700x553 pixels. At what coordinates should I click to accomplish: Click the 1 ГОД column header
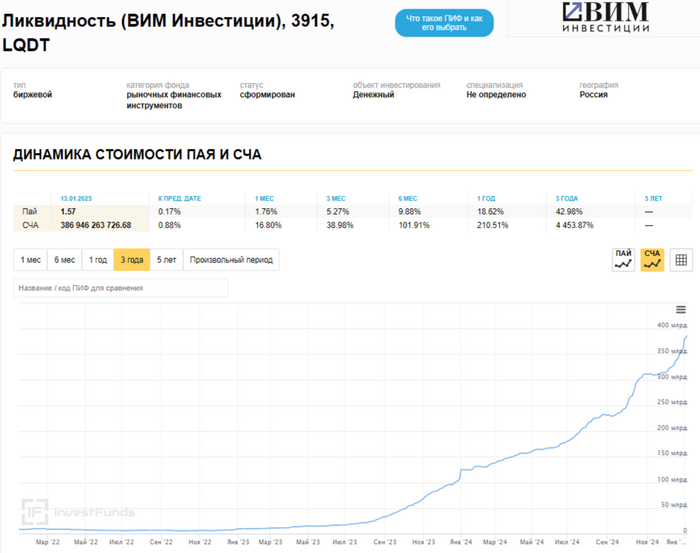(x=486, y=199)
